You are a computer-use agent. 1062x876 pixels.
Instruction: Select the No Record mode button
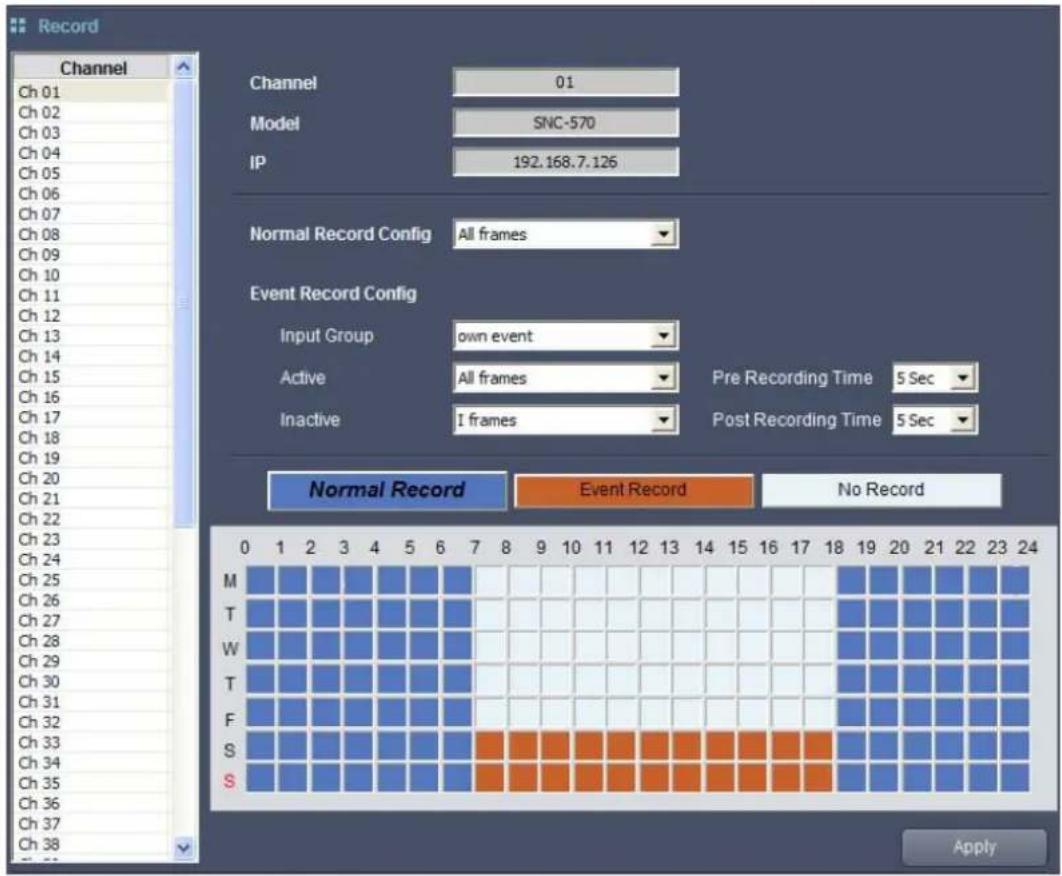tap(880, 490)
